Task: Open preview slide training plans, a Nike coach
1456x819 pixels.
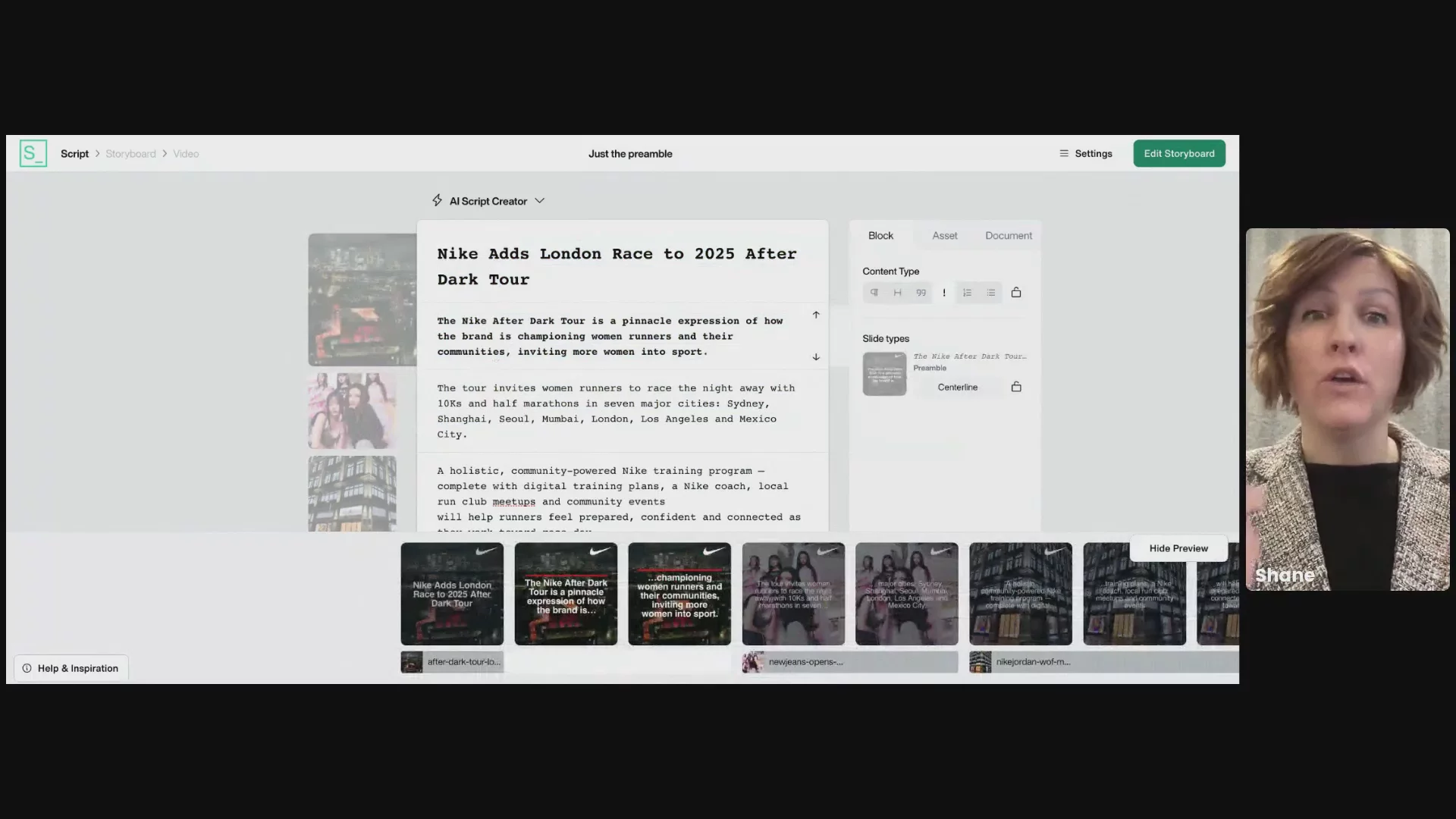Action: point(1134,594)
